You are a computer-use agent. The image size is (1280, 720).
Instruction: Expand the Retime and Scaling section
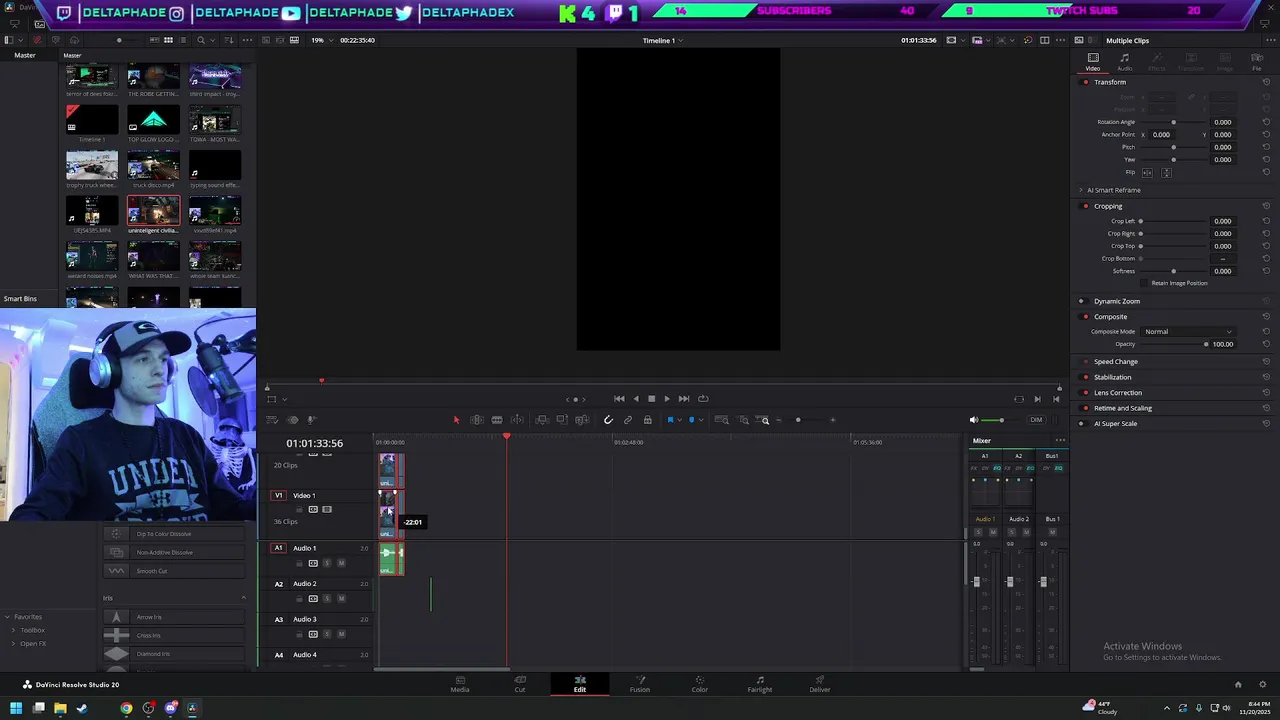pos(1122,408)
